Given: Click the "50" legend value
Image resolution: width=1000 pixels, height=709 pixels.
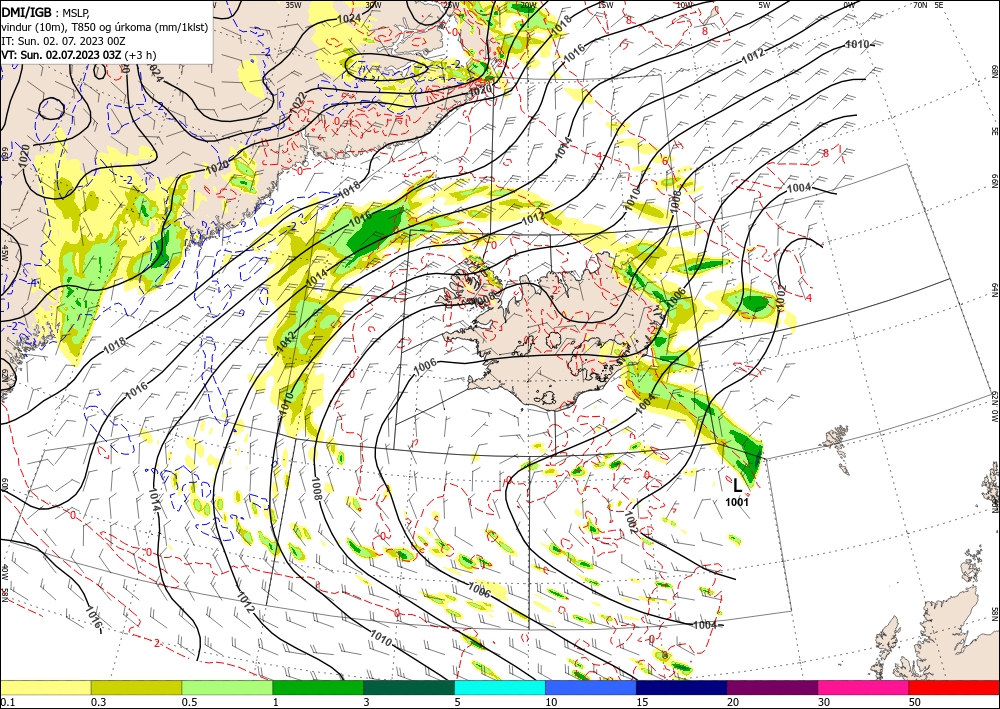Looking at the screenshot, I should pyautogui.click(x=914, y=702).
